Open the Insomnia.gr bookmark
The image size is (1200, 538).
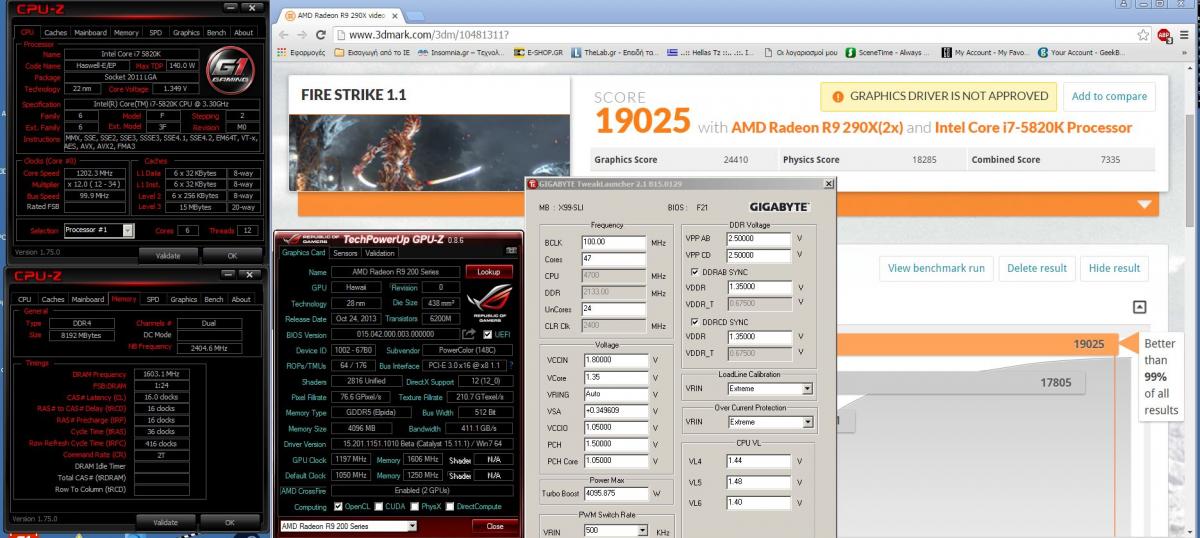459,53
